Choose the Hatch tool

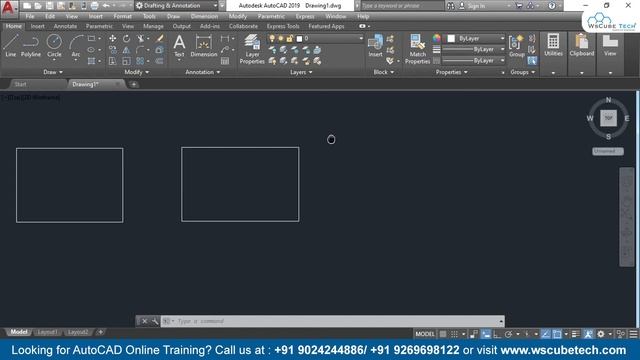pyautogui.click(x=91, y=61)
